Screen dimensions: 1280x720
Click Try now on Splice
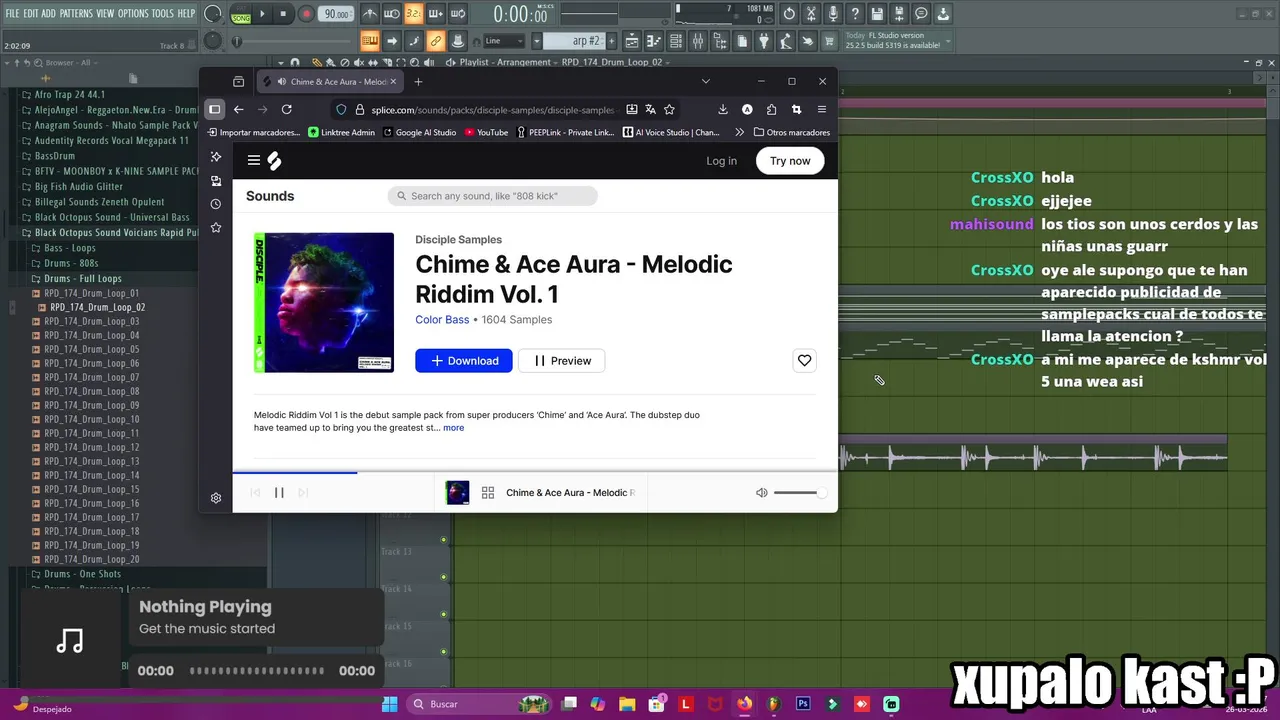tap(790, 161)
